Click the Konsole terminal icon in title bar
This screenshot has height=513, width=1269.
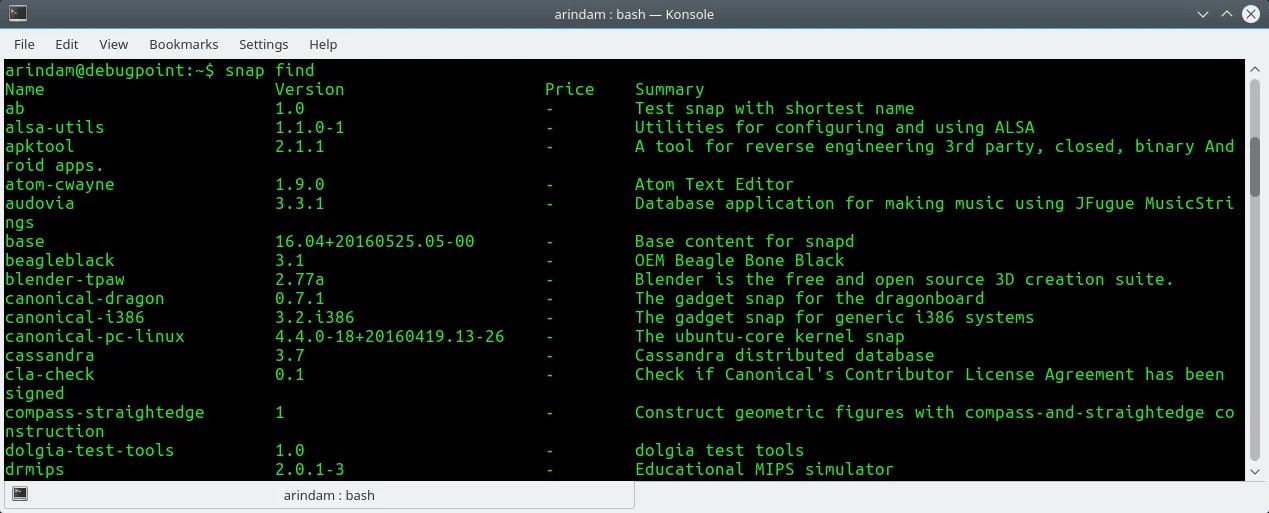(17, 14)
